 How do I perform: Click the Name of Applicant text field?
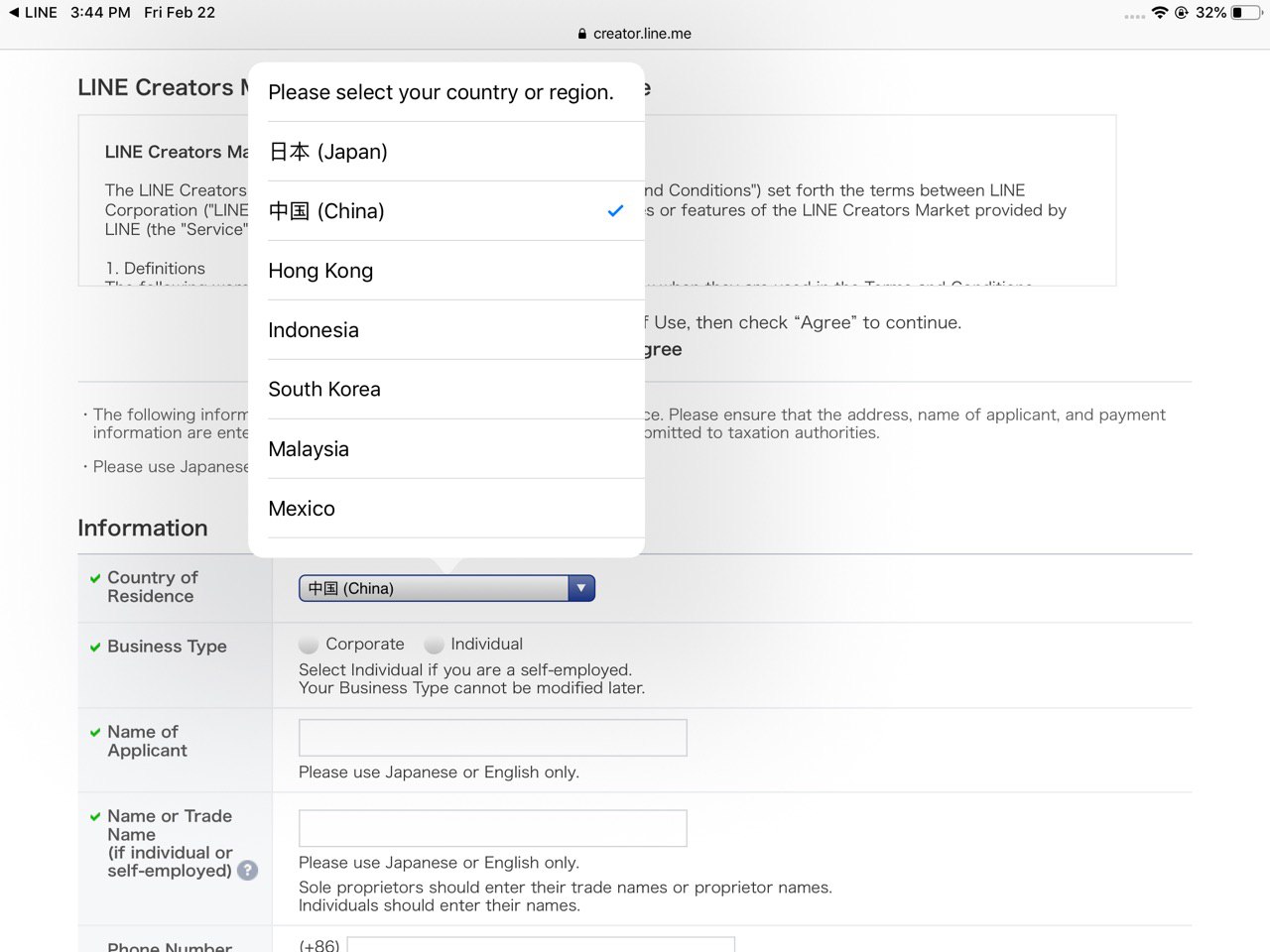[x=493, y=738]
